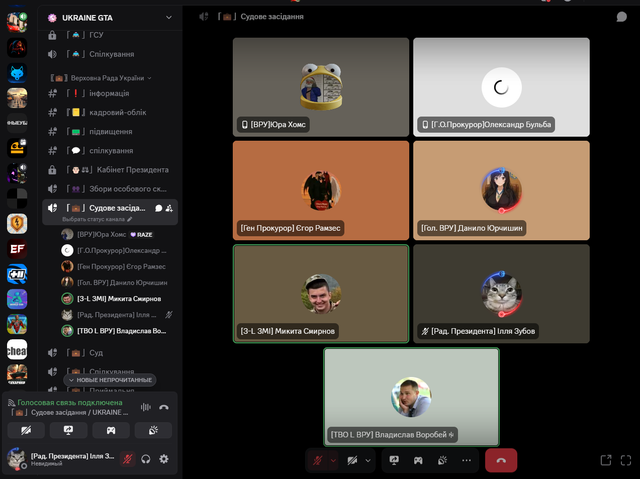Turn on camera in voice connected panel
This screenshot has width=640, height=479.
click(x=26, y=430)
